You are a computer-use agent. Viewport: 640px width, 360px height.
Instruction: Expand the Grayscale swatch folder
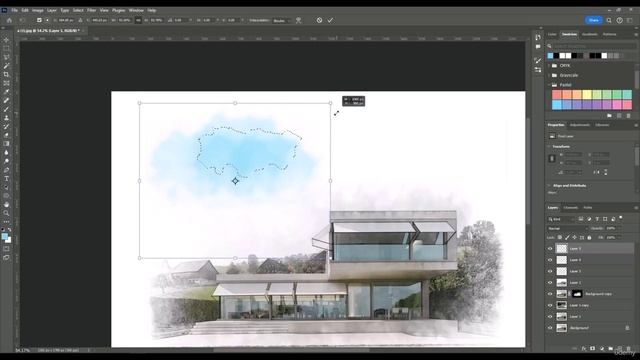549,76
